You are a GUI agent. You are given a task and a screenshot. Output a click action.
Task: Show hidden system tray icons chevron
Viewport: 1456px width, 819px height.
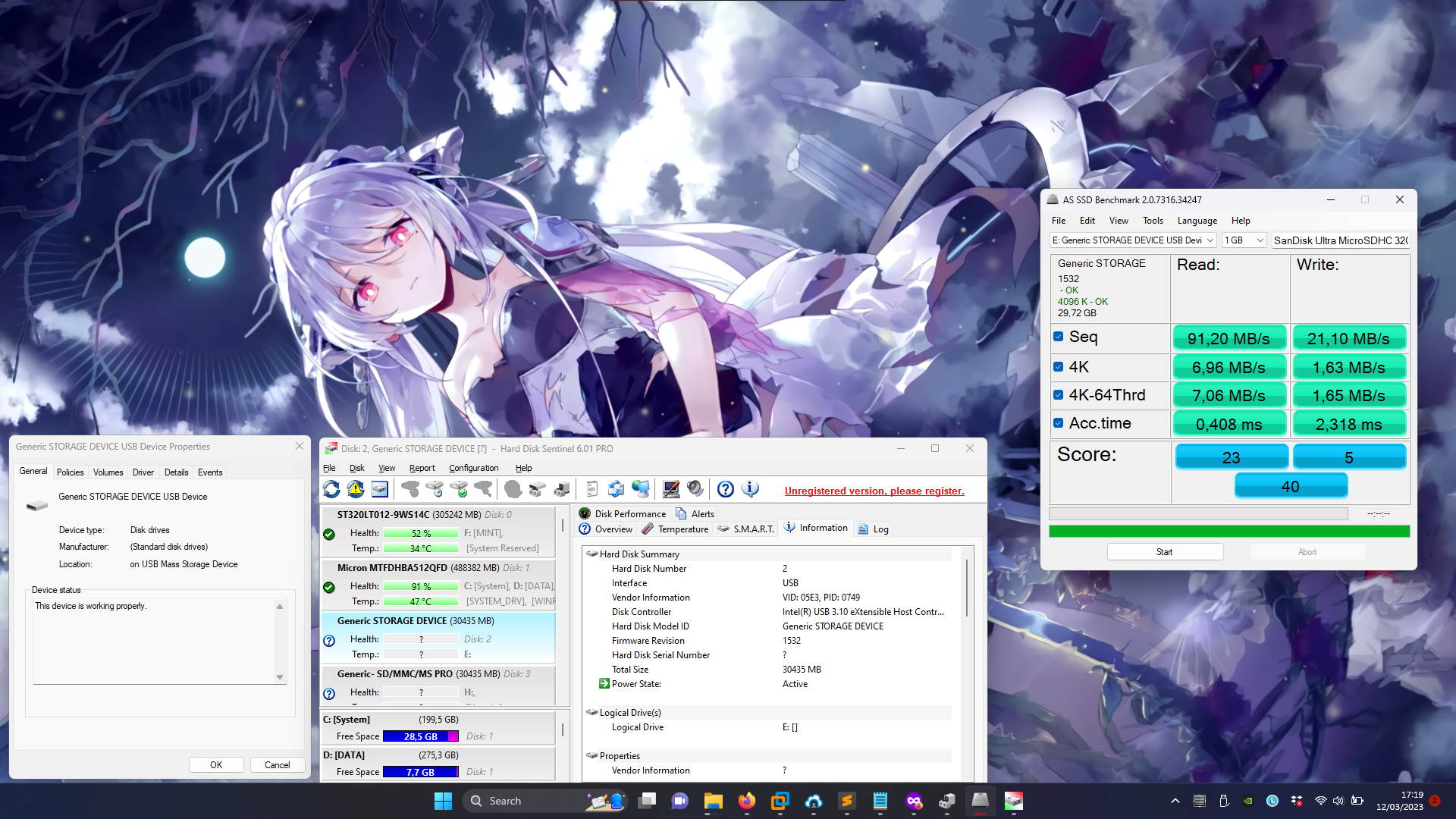pos(1175,801)
